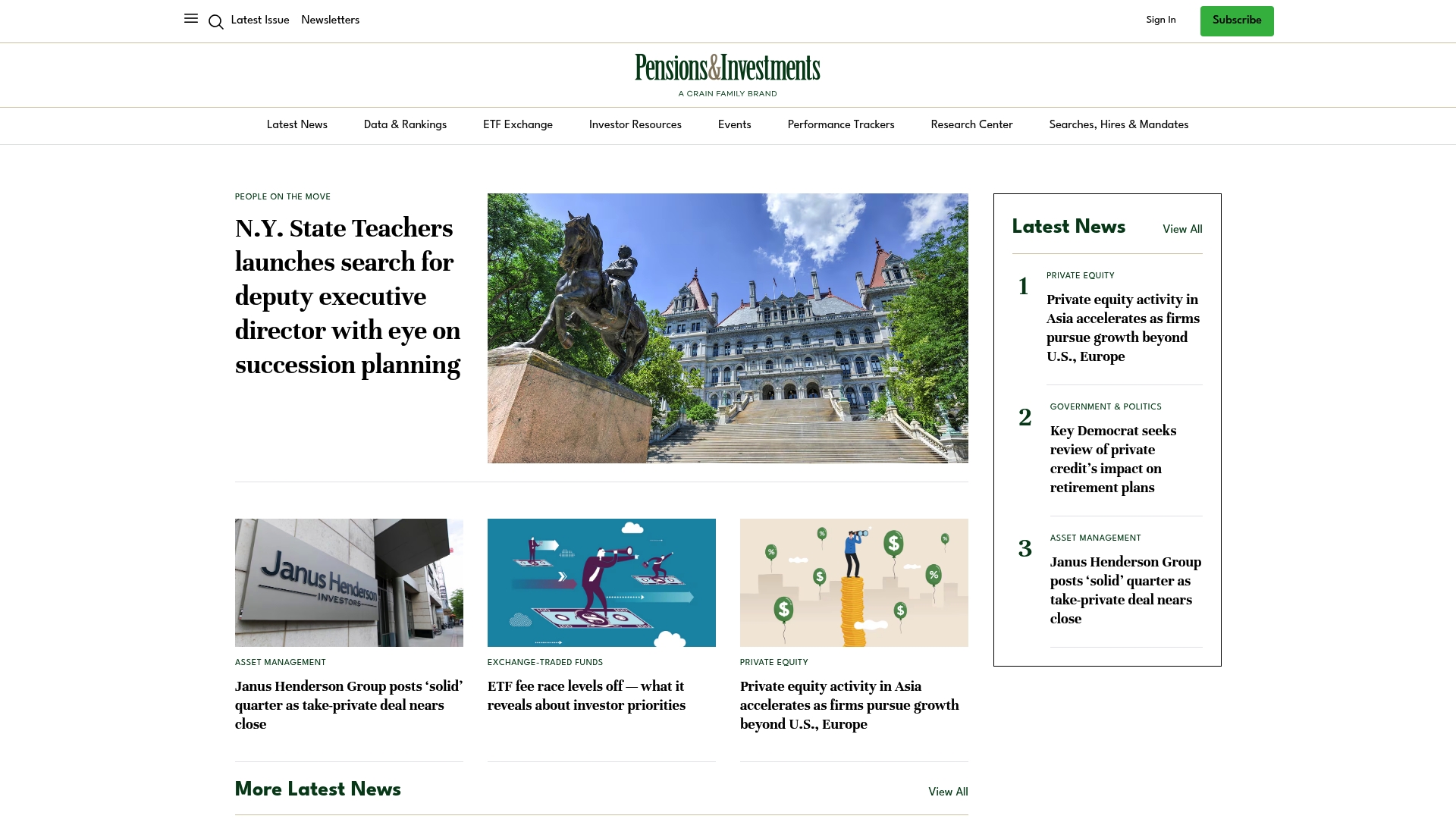This screenshot has height=819, width=1456.
Task: Click View All beside More Latest News
Action: click(x=948, y=792)
